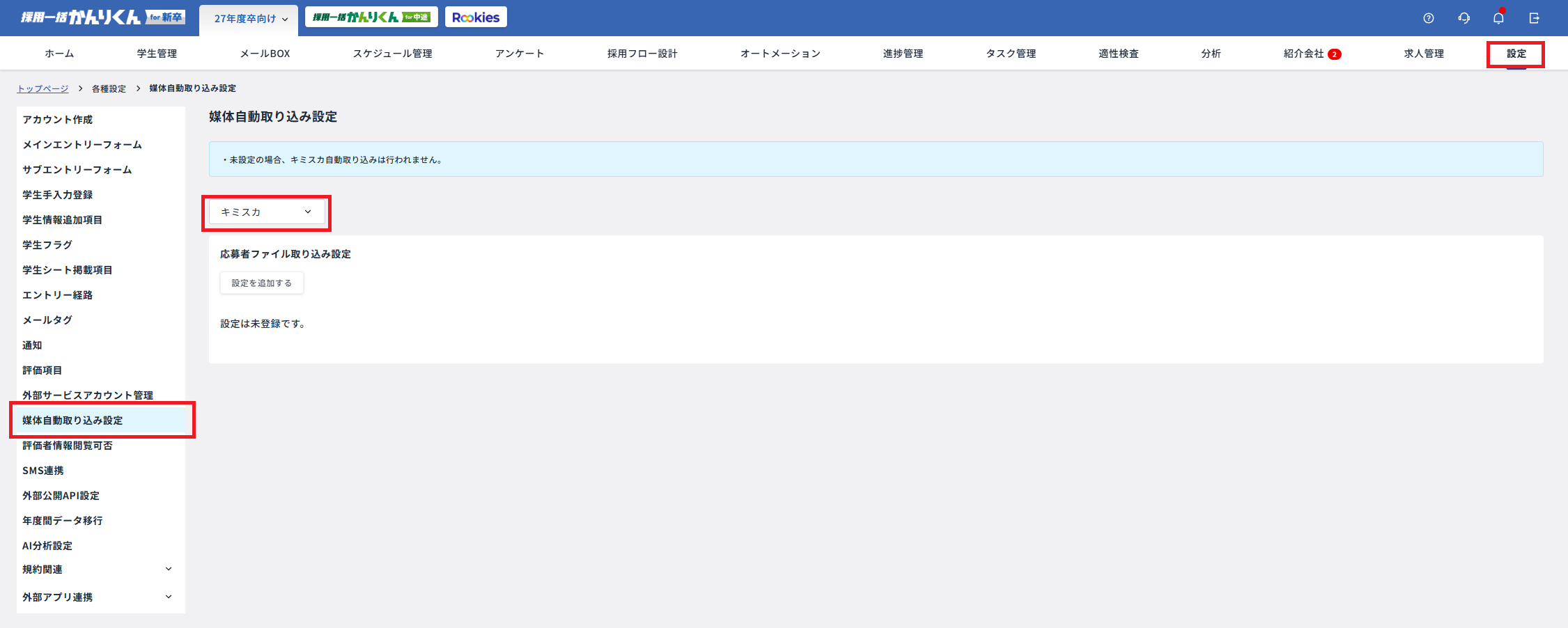The height and width of the screenshot is (628, 1568).
Task: Open the Rookies service
Action: pos(476,17)
